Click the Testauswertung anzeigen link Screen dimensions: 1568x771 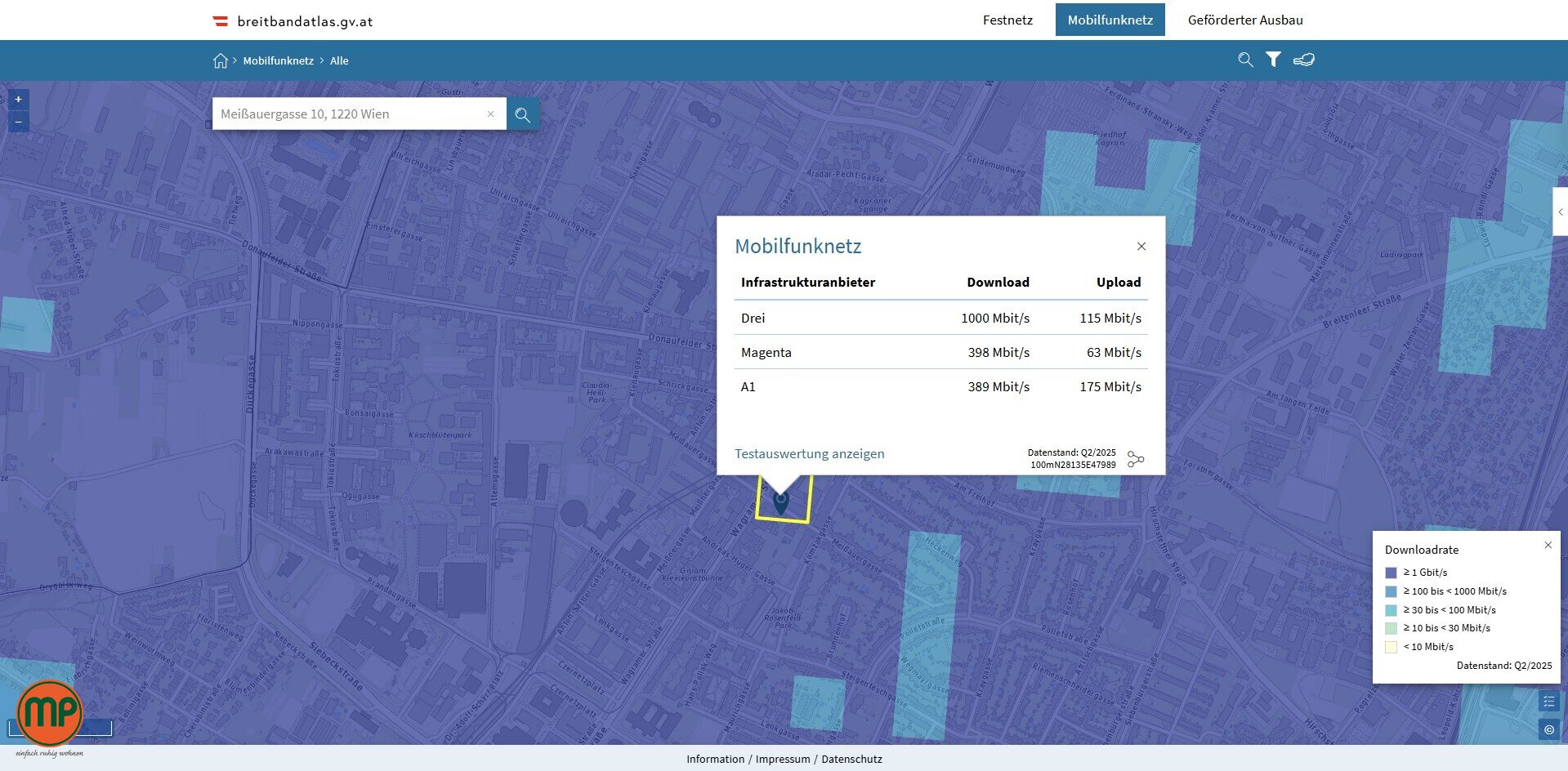[x=809, y=453]
